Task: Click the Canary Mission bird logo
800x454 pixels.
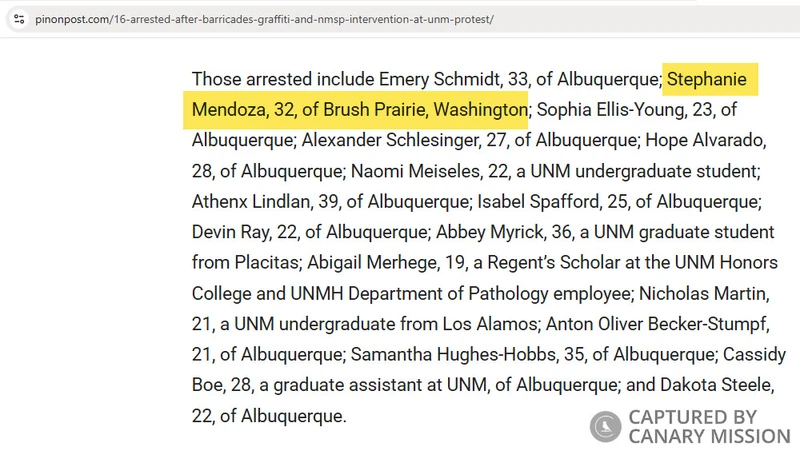Action: pos(605,427)
